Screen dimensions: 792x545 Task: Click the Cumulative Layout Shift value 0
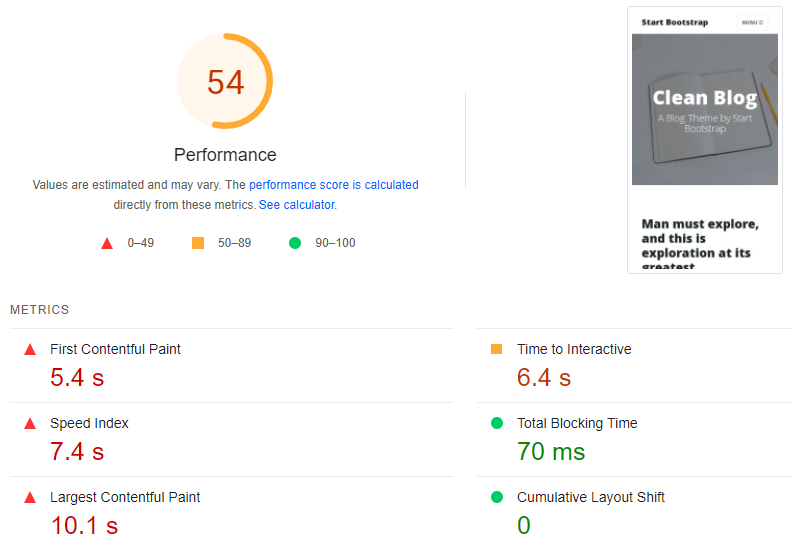(x=524, y=525)
